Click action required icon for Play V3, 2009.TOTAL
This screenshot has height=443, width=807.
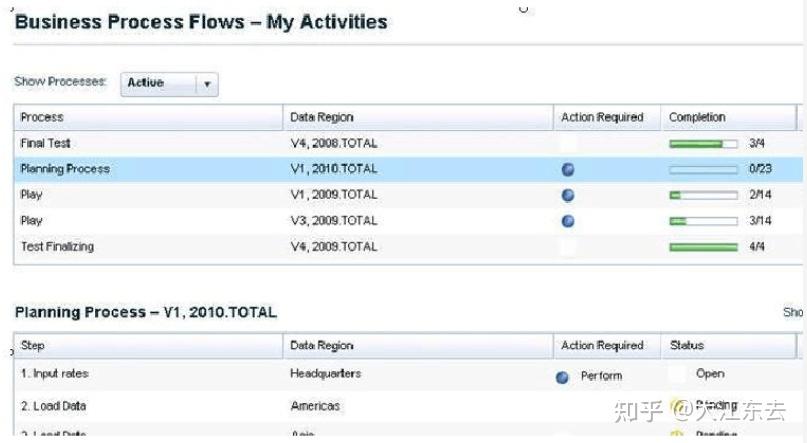(568, 220)
